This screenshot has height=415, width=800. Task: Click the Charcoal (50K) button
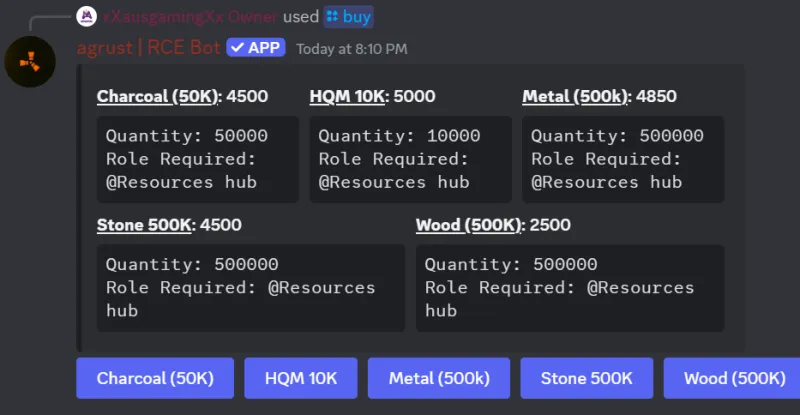point(155,378)
